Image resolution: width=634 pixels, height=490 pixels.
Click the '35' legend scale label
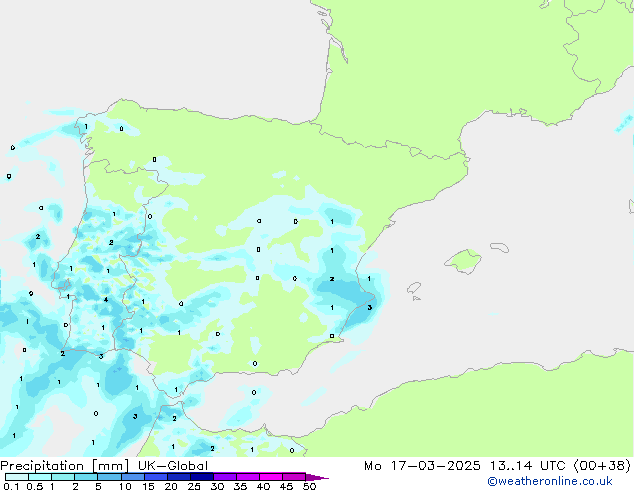pos(240,486)
